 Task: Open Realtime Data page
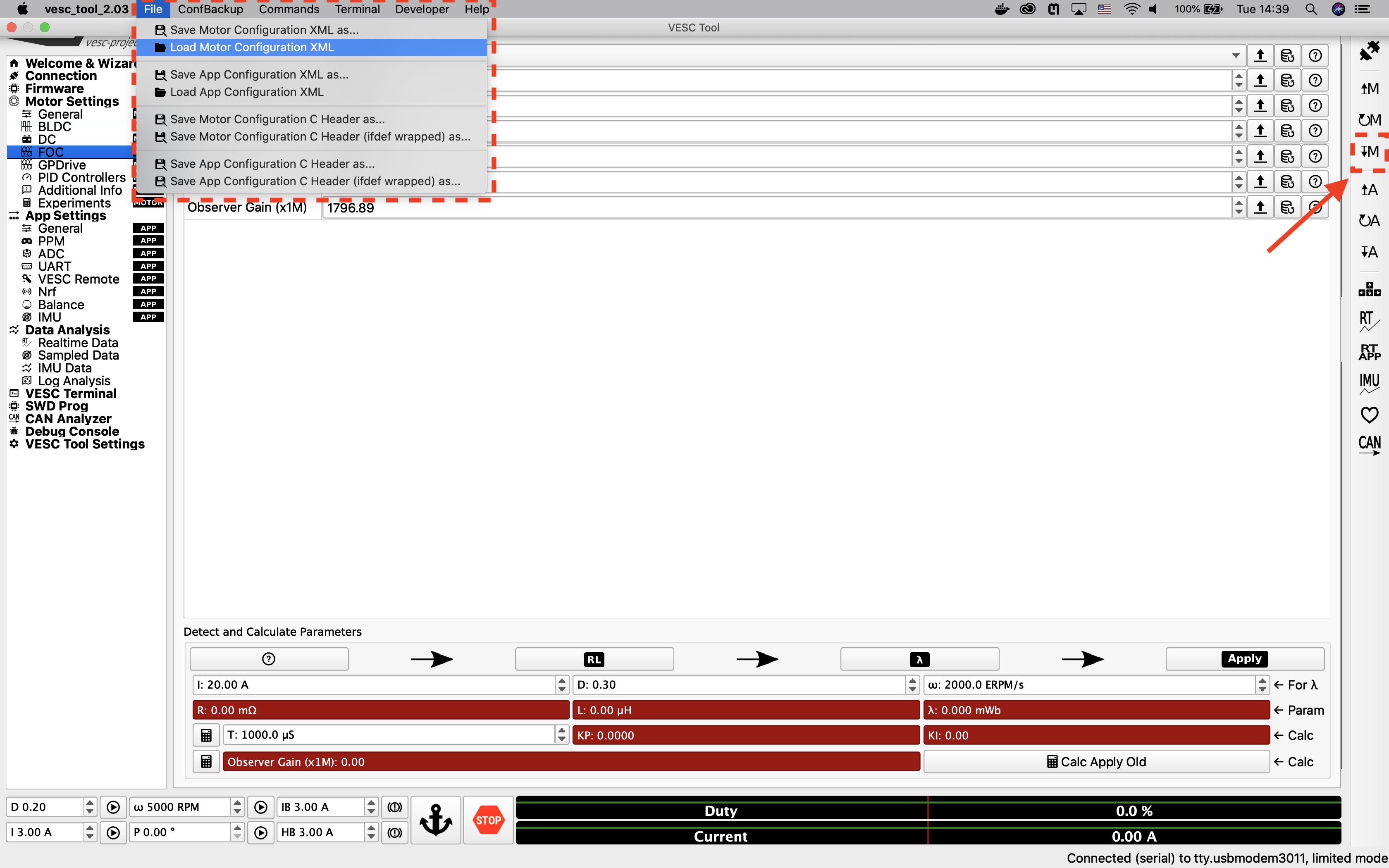[x=78, y=343]
